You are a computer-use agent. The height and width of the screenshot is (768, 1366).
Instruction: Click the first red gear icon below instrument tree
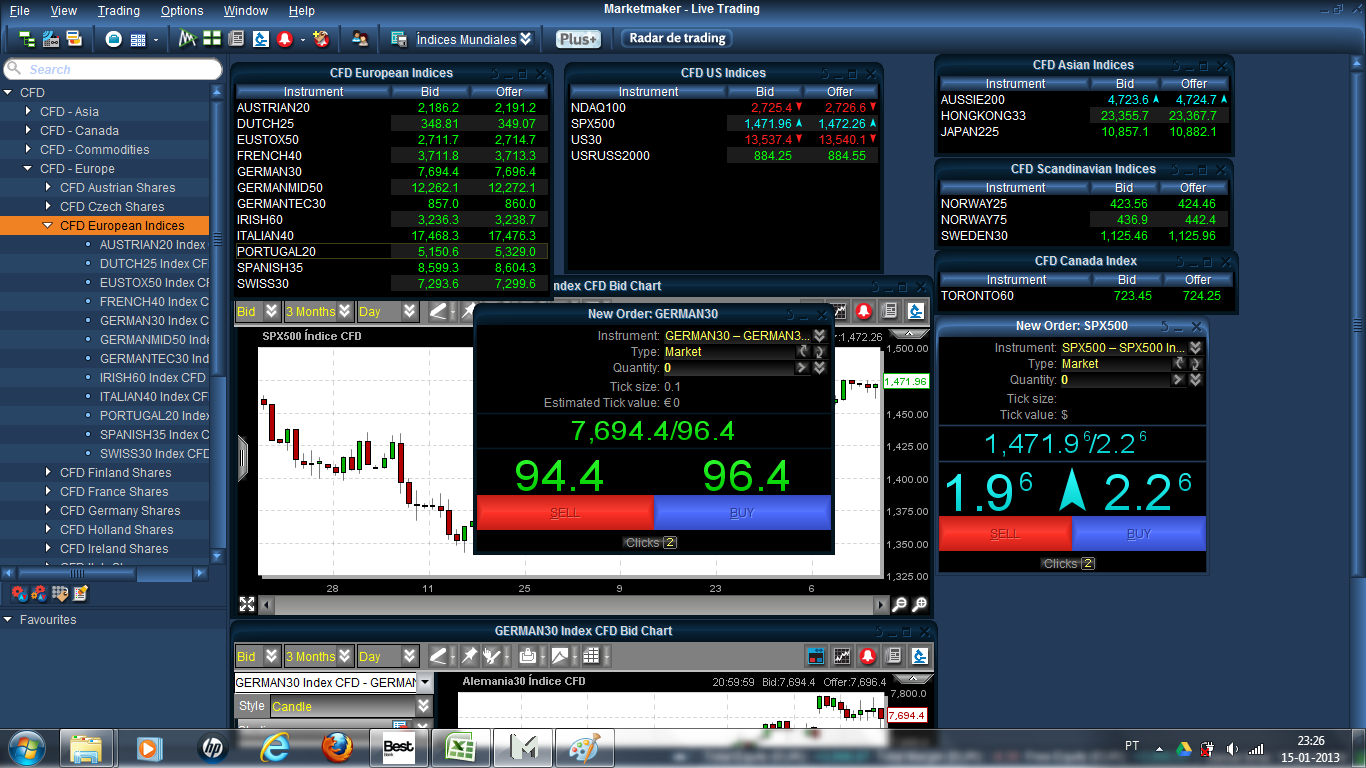tap(20, 594)
